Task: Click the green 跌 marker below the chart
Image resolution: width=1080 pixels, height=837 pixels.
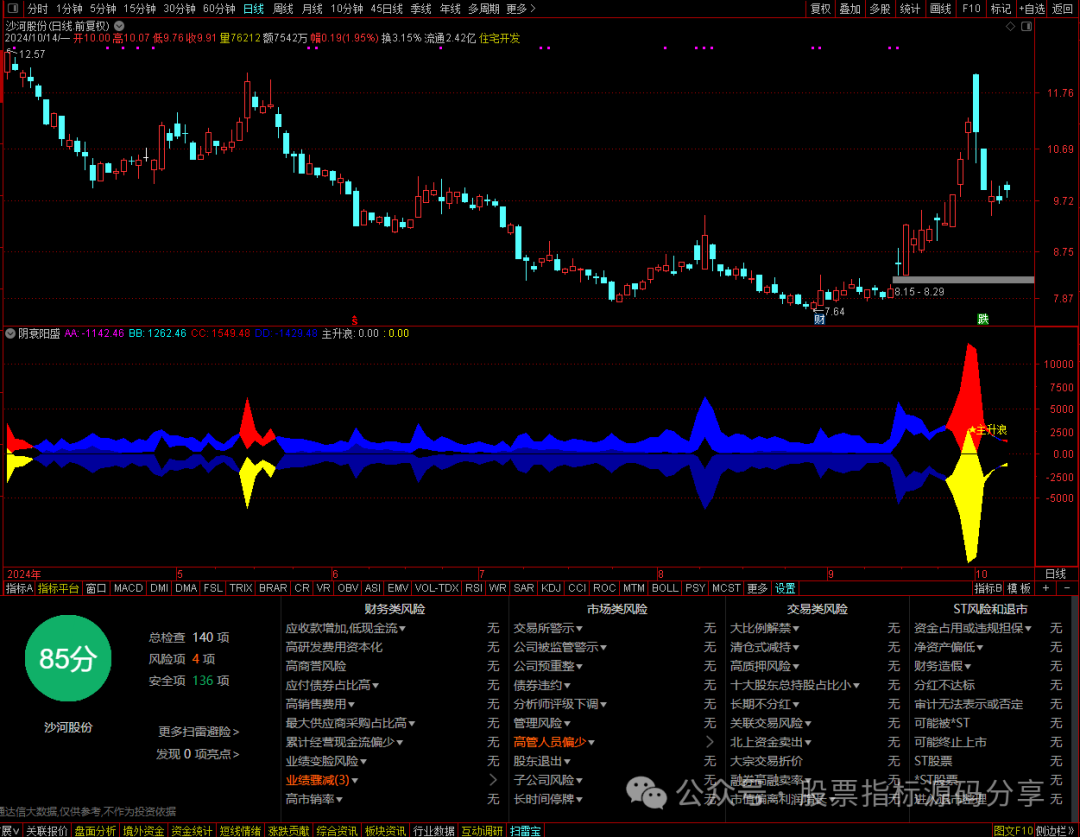Action: pos(983,319)
